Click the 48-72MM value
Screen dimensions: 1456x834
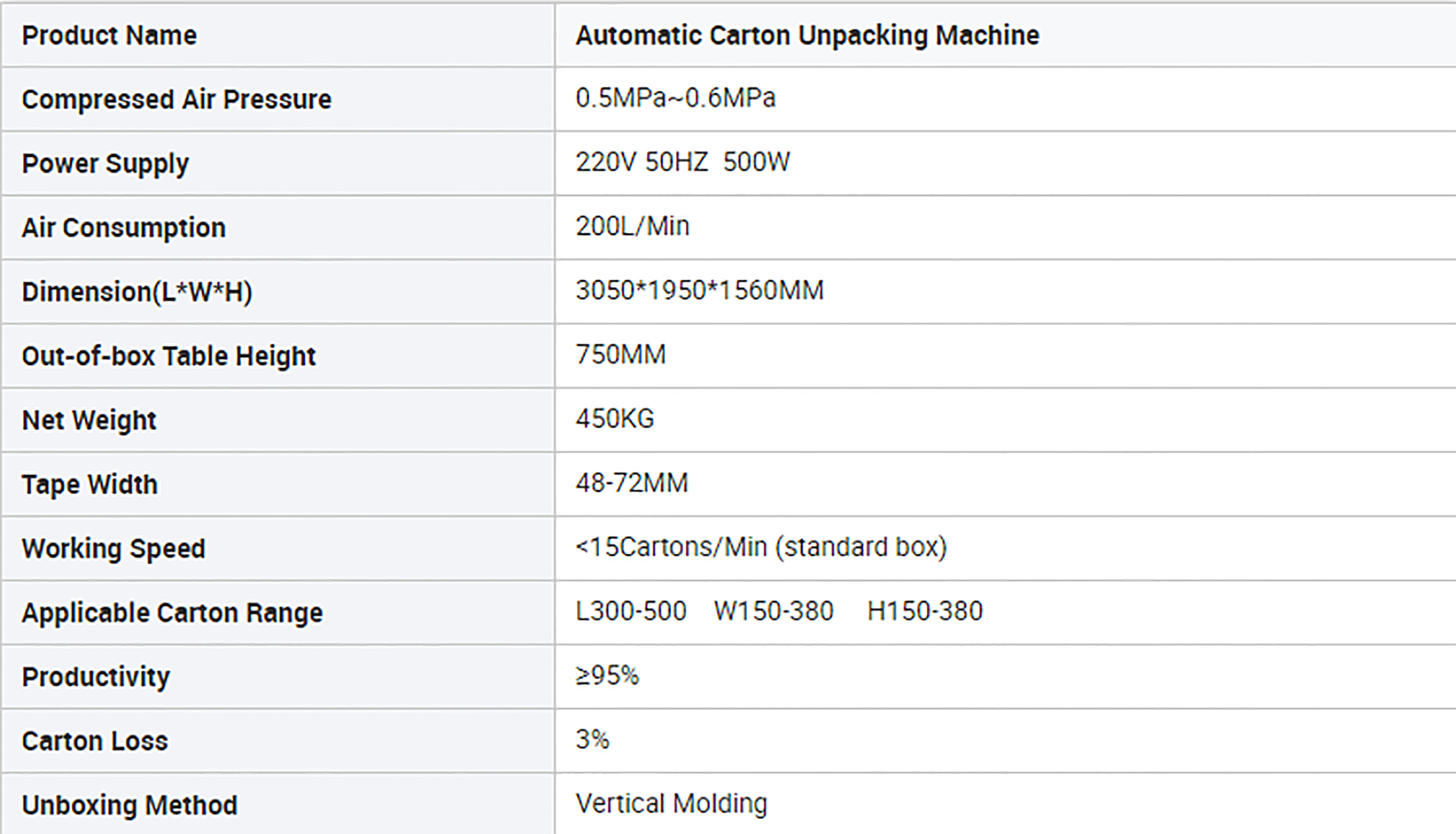(x=632, y=483)
